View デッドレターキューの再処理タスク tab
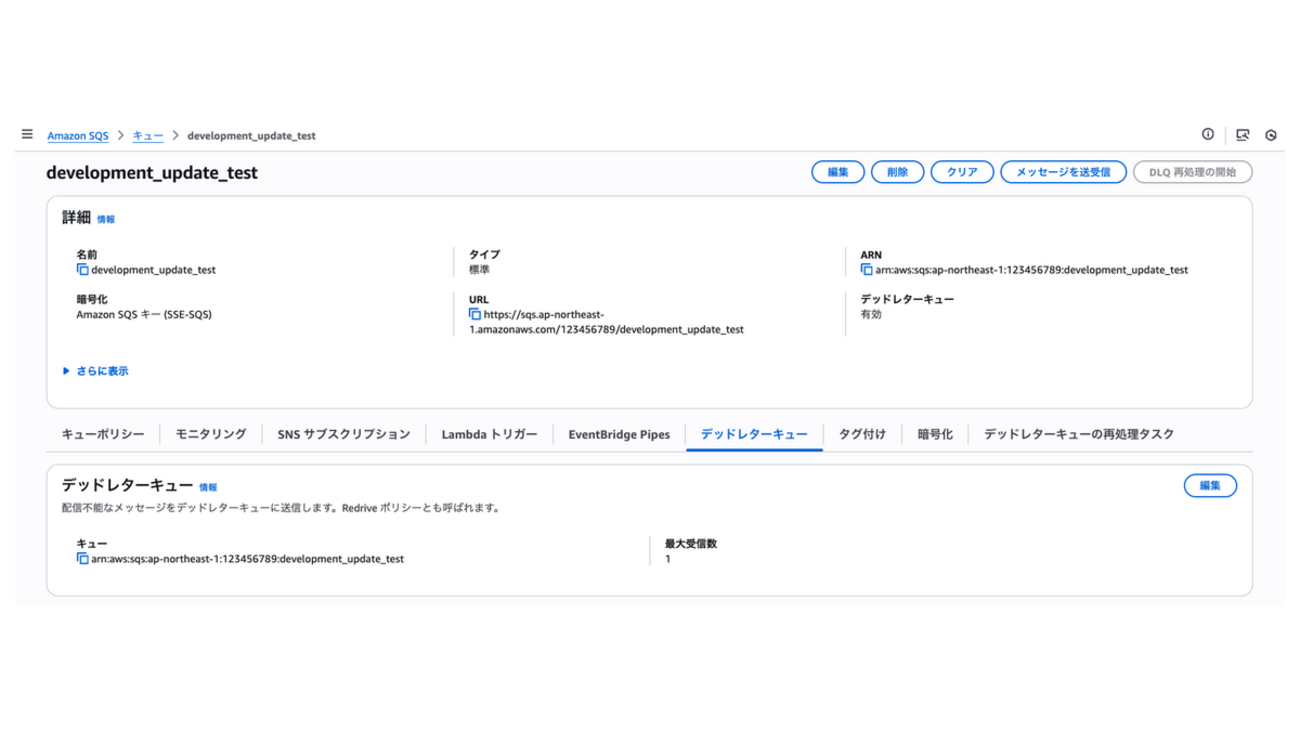Image resolution: width=1300 pixels, height=731 pixels. 1079,434
